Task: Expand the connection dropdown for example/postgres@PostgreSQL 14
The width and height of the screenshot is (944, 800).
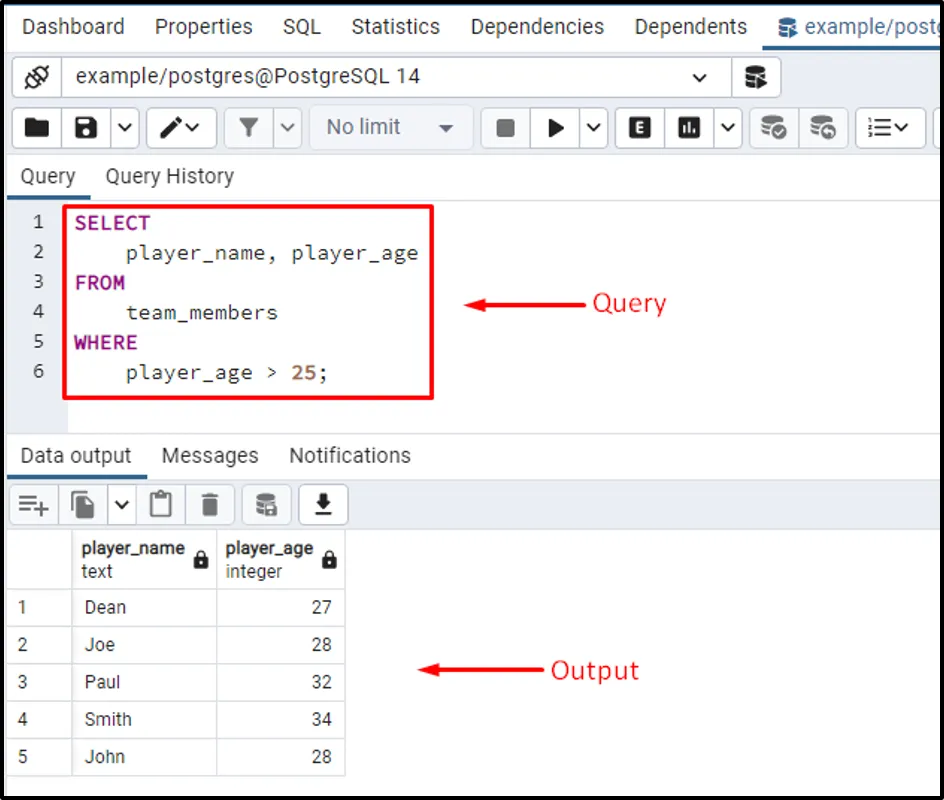Action: point(699,77)
